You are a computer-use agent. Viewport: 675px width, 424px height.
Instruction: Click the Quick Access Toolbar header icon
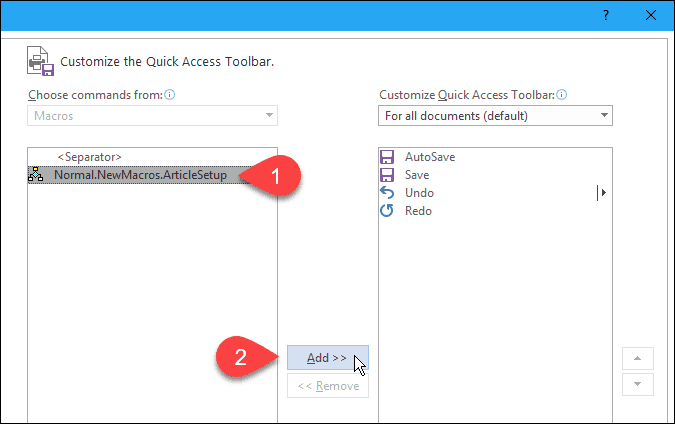[x=40, y=61]
